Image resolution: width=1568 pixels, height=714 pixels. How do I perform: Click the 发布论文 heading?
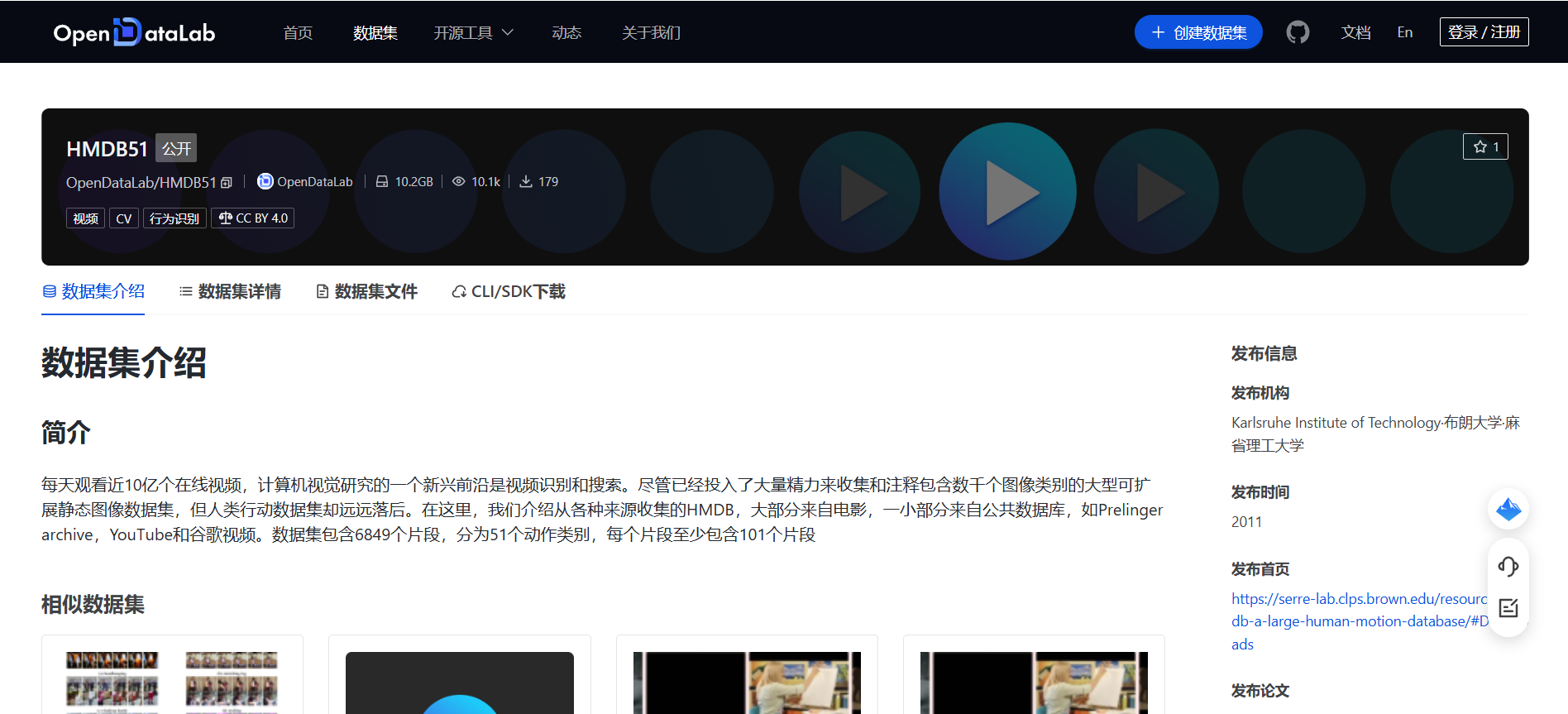click(1260, 691)
